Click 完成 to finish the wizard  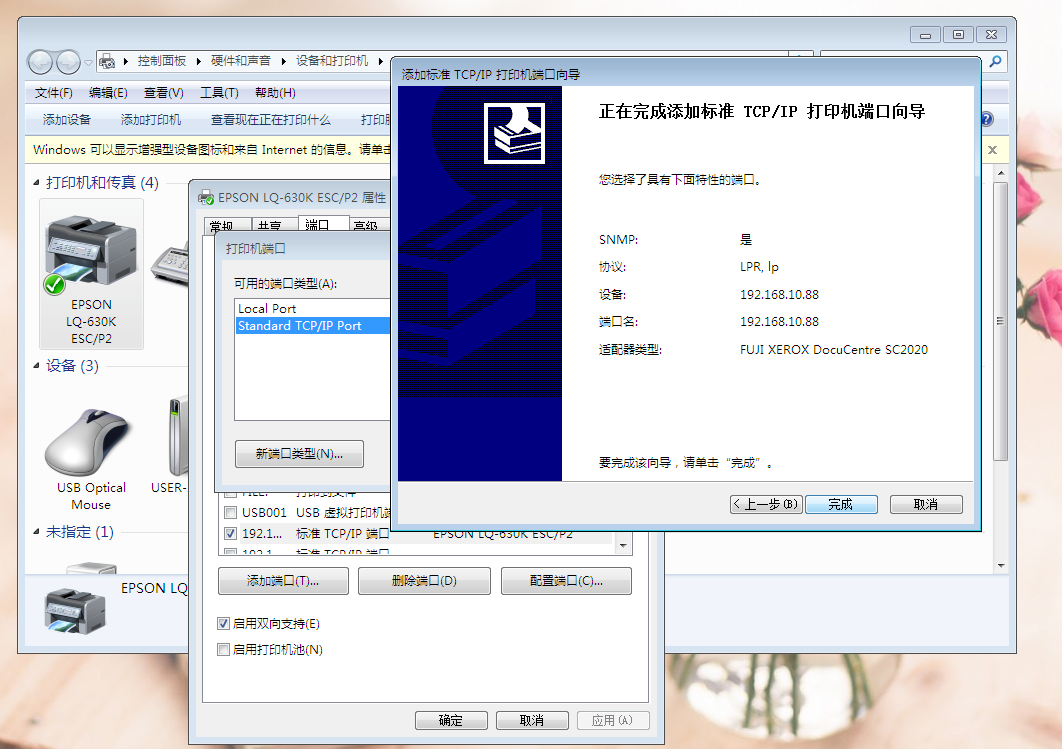(841, 505)
